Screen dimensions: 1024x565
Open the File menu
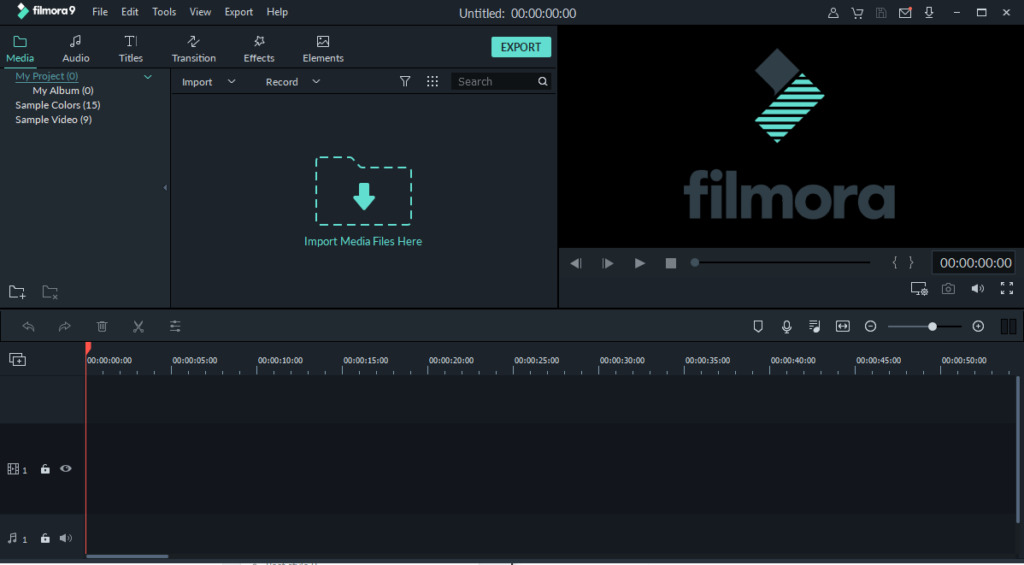[x=100, y=12]
